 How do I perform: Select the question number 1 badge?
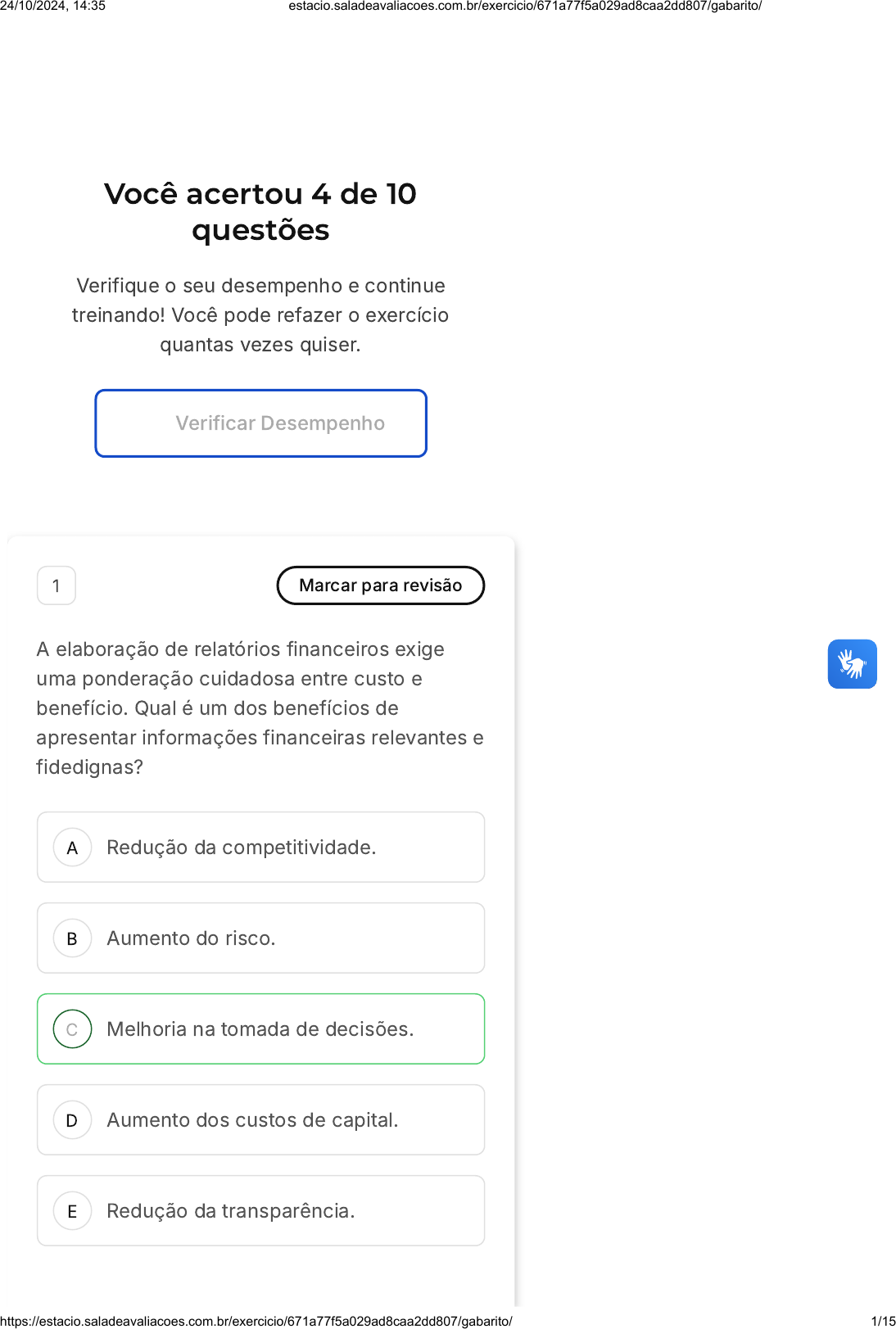pos(57,585)
